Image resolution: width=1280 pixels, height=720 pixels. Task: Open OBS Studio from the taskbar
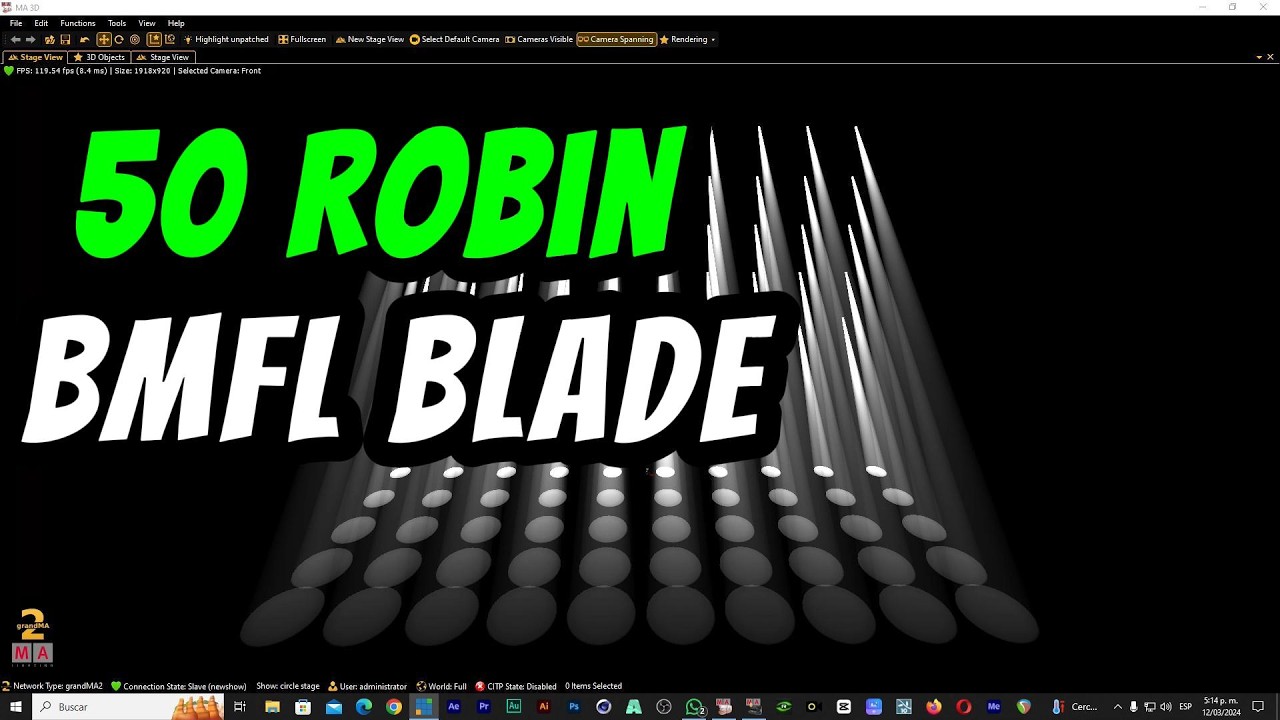click(664, 707)
